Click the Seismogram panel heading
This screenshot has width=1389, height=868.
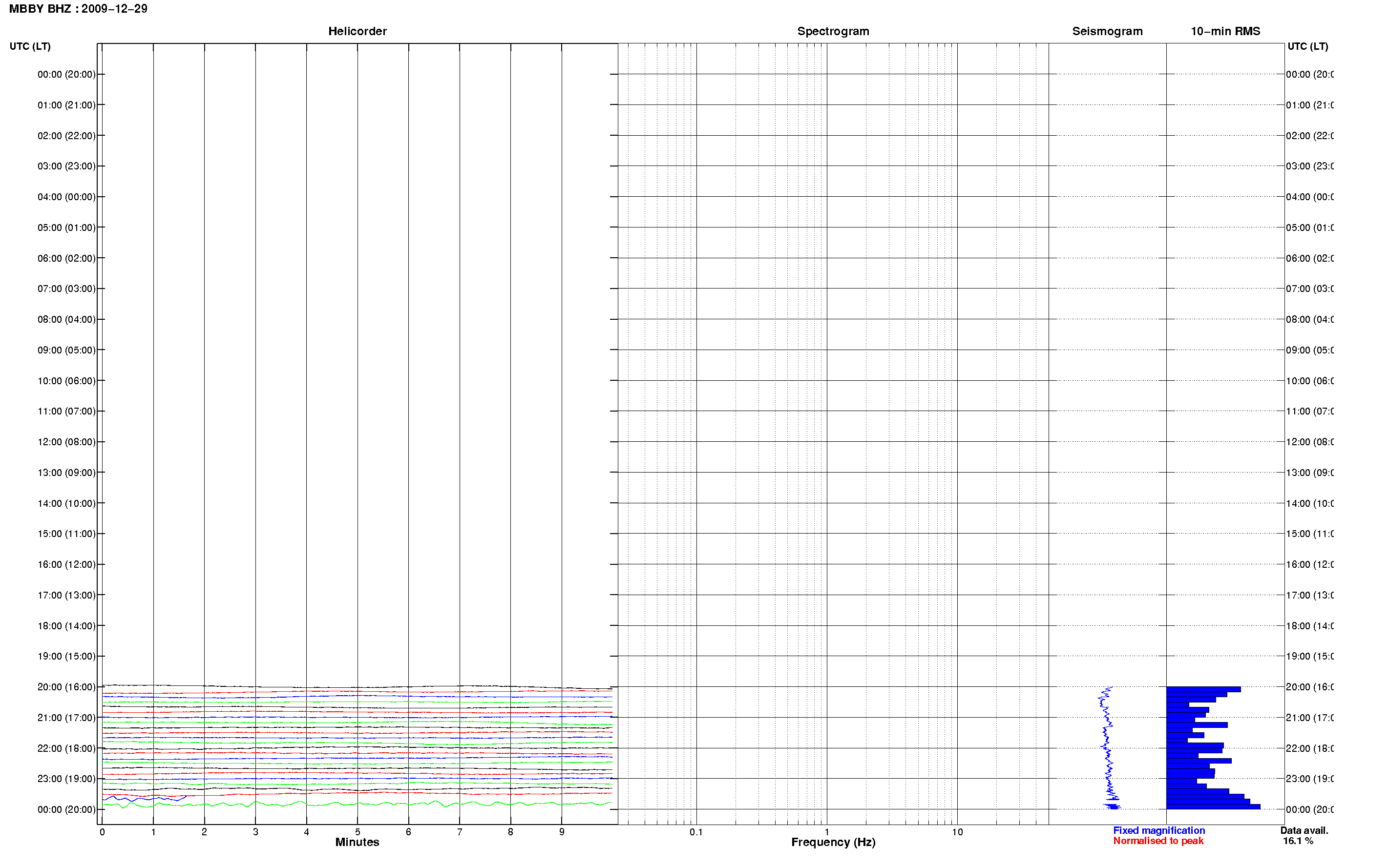pyautogui.click(x=1107, y=32)
